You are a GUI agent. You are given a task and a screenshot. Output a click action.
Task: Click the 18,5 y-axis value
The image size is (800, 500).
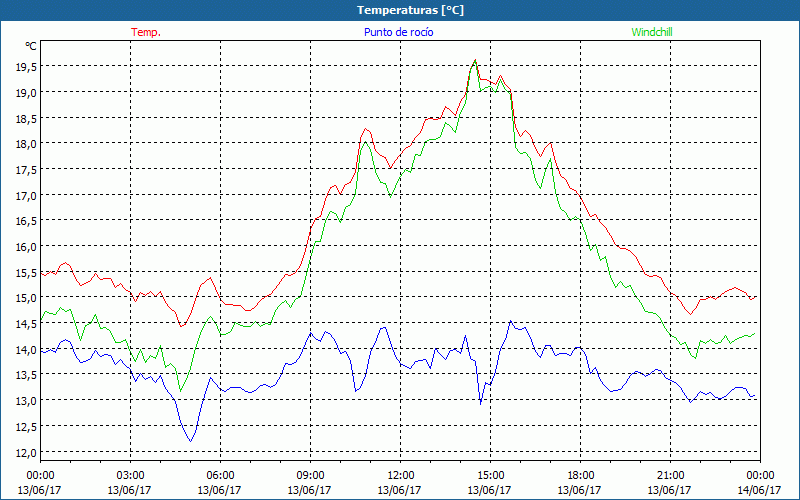tap(24, 118)
